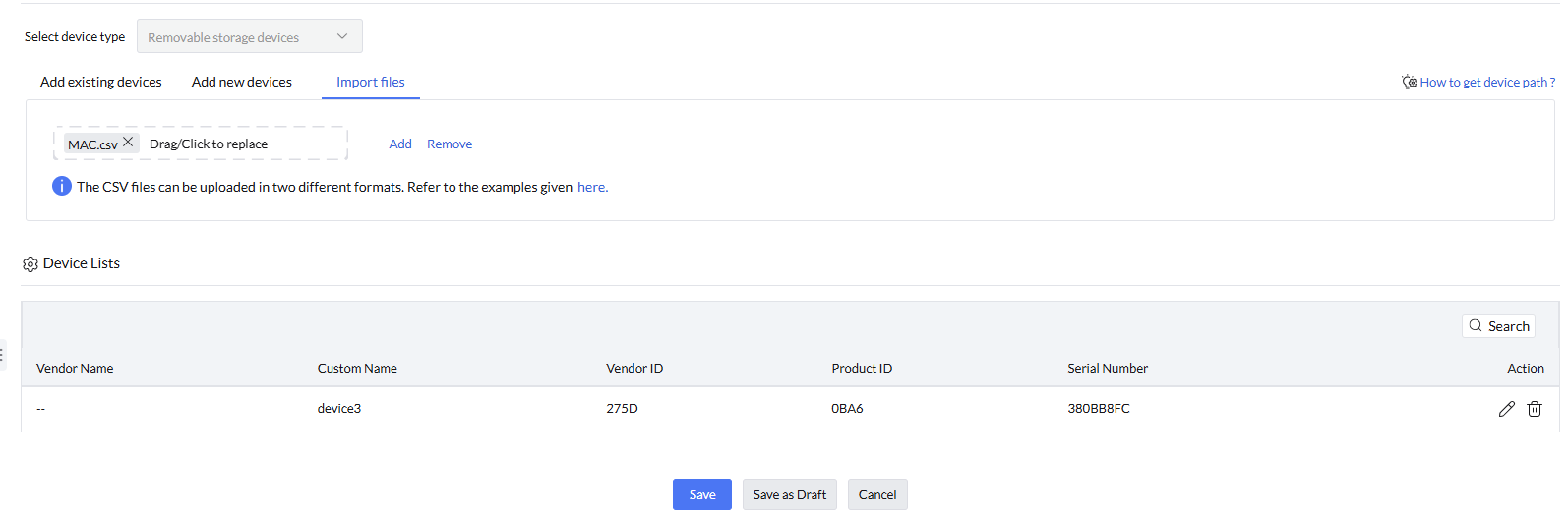Click the info icon beside CSV note
This screenshot has height=519, width=1568.
click(x=61, y=186)
